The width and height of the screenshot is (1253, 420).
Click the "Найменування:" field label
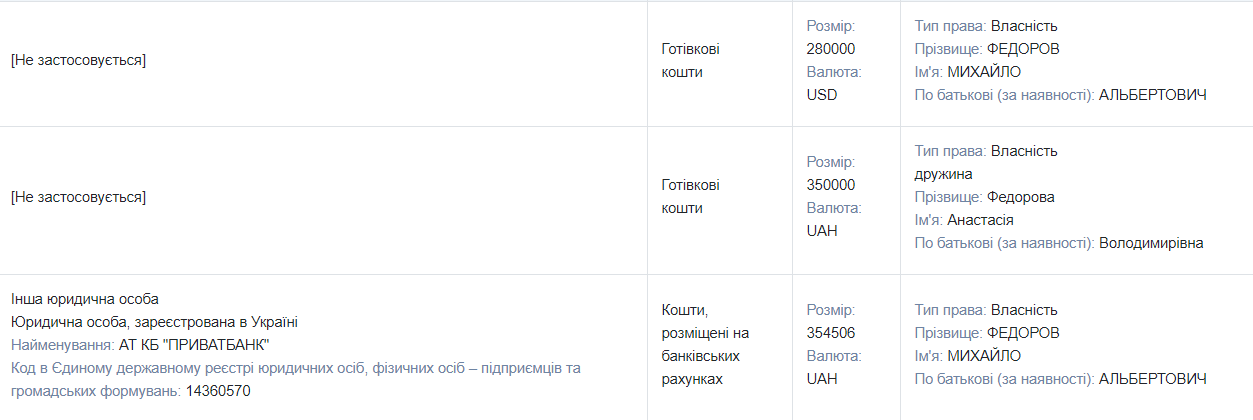click(x=63, y=345)
